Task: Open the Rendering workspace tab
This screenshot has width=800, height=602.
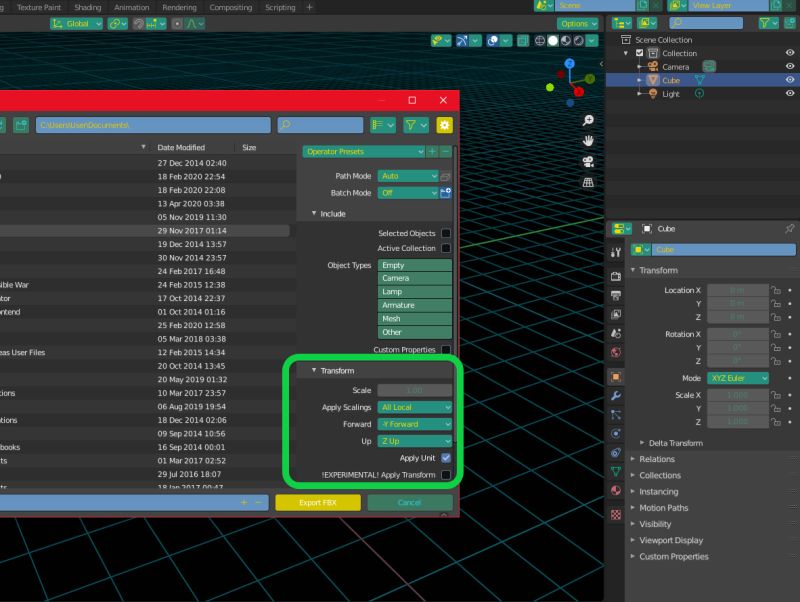Action: point(181,7)
